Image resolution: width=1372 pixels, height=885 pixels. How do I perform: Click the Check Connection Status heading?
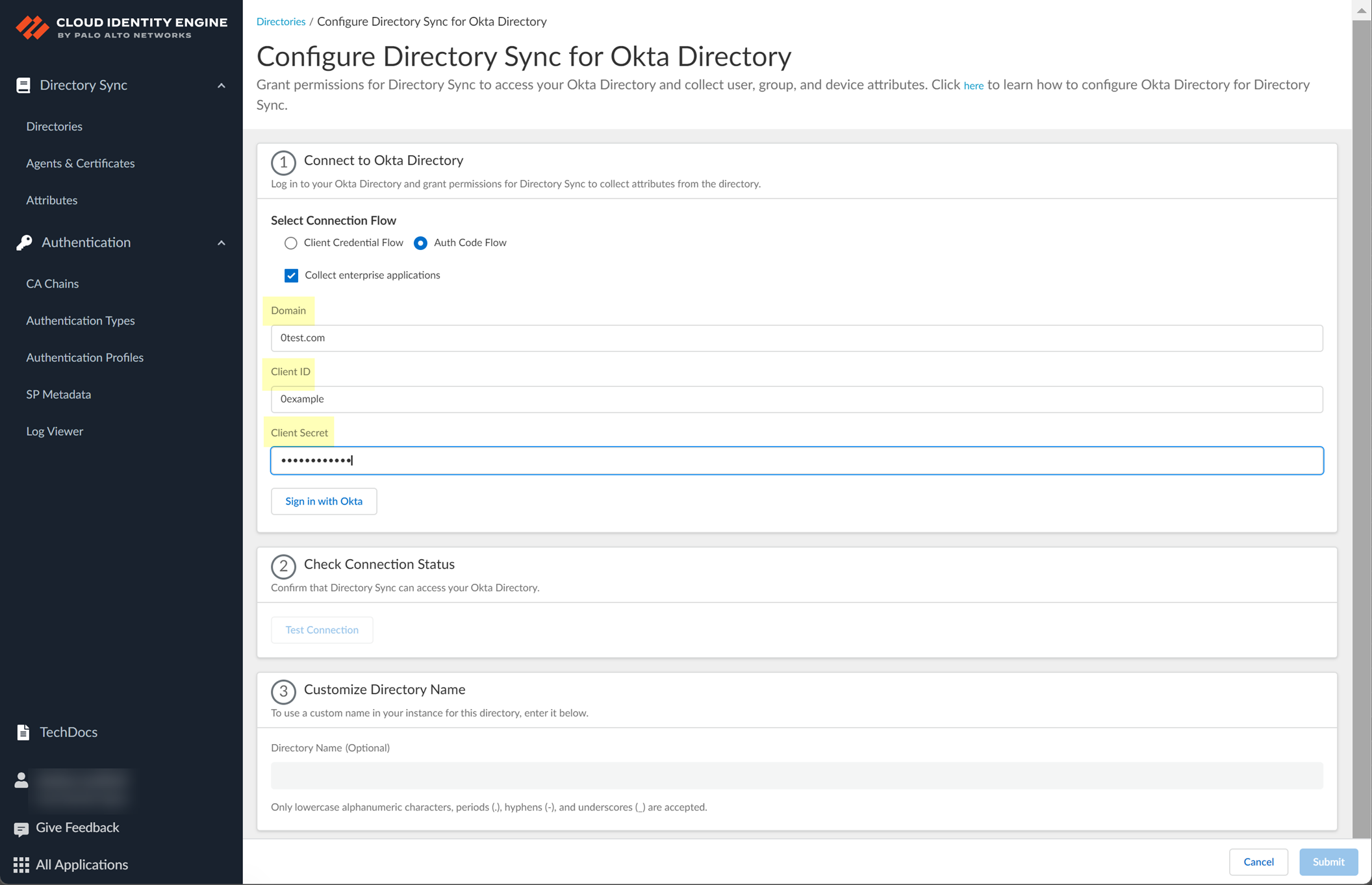click(x=379, y=564)
